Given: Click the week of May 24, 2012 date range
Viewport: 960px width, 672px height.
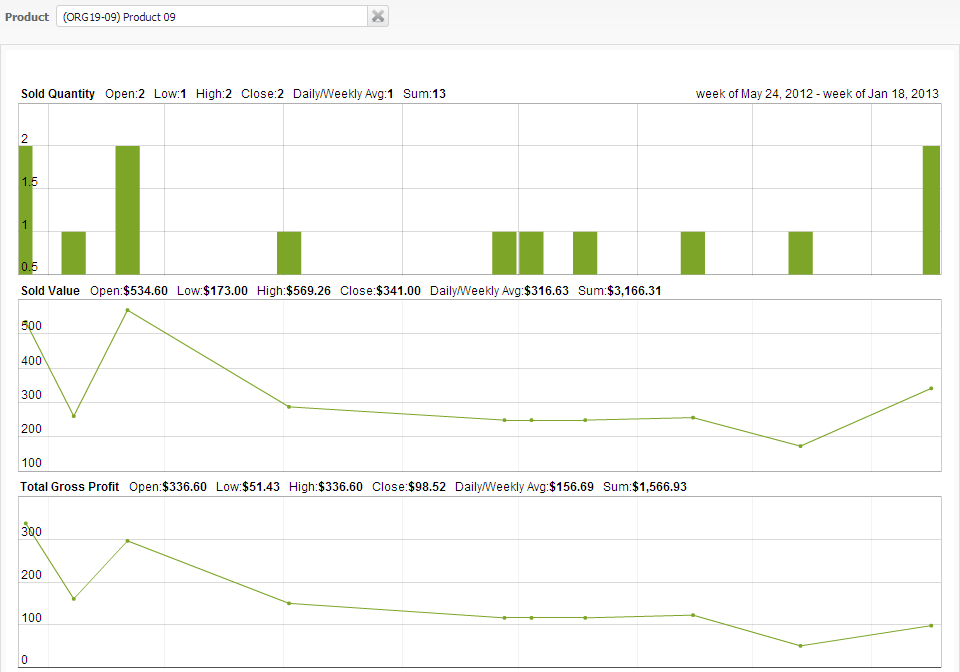Looking at the screenshot, I should point(817,94).
